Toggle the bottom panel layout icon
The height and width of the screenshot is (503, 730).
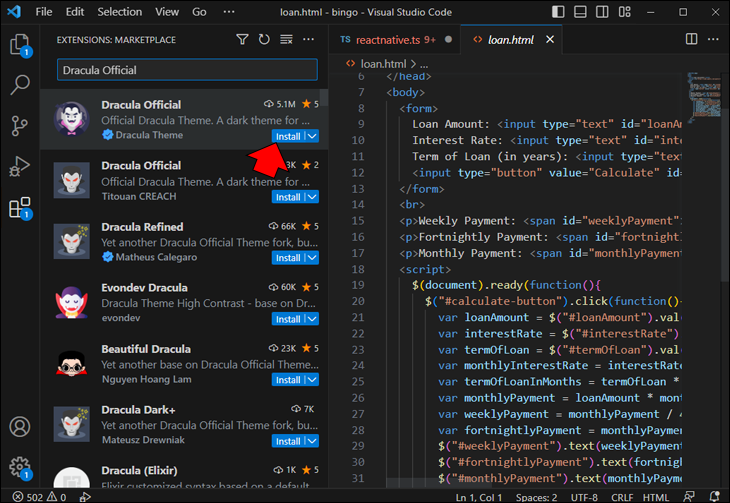pos(580,12)
